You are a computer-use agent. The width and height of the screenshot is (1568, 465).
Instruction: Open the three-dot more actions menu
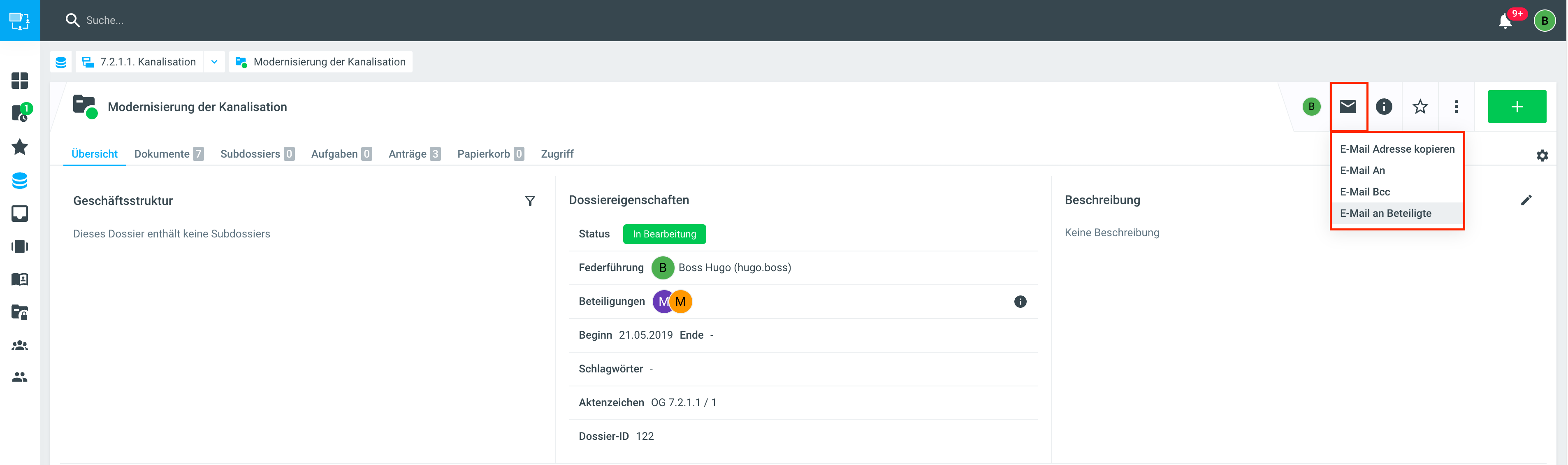tap(1456, 107)
